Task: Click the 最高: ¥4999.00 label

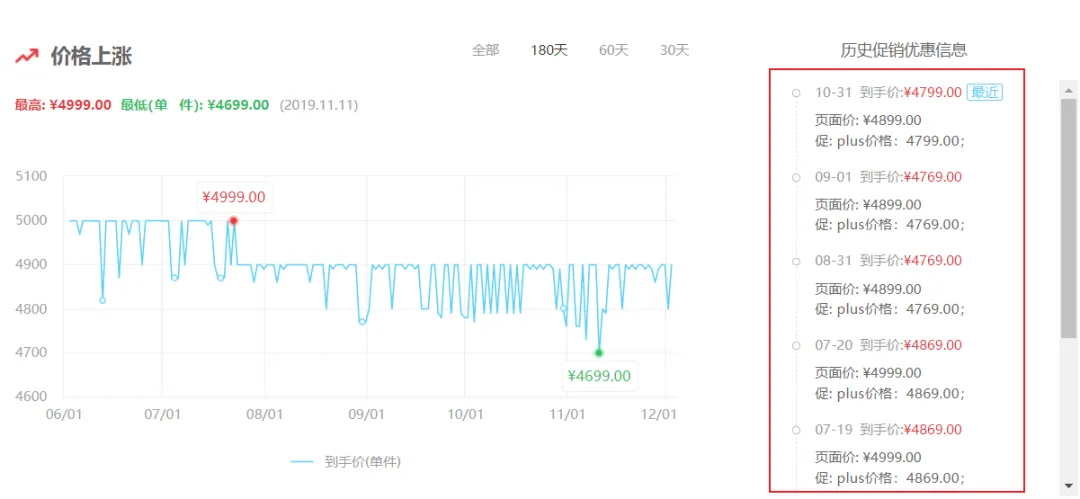Action: click(x=63, y=105)
